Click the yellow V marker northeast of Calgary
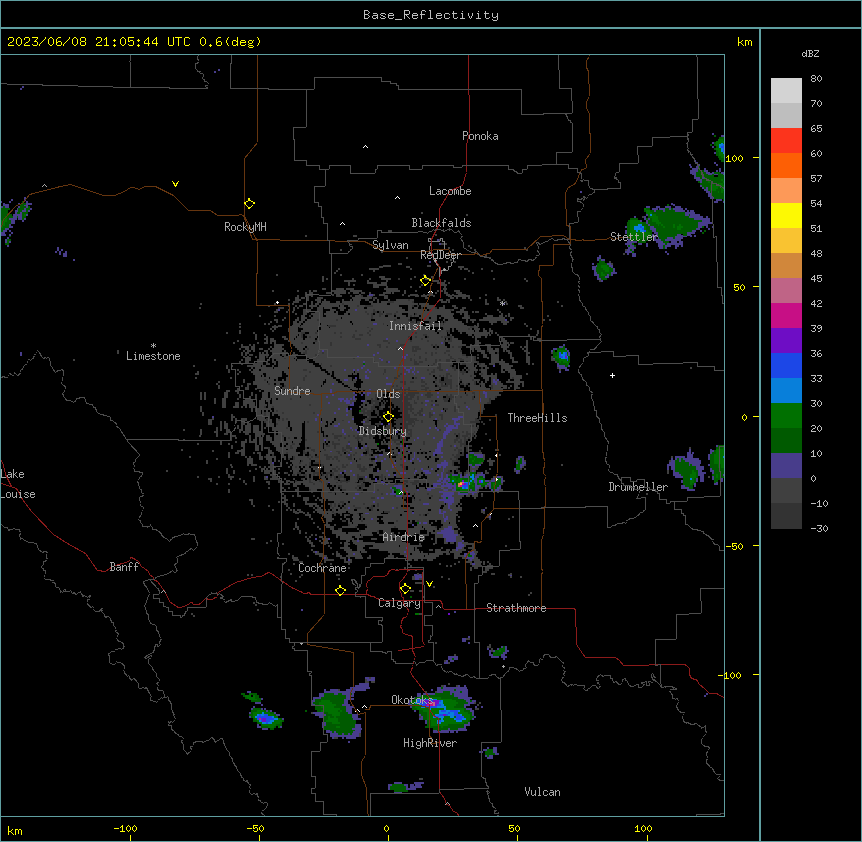The width and height of the screenshot is (862, 842). (x=429, y=584)
